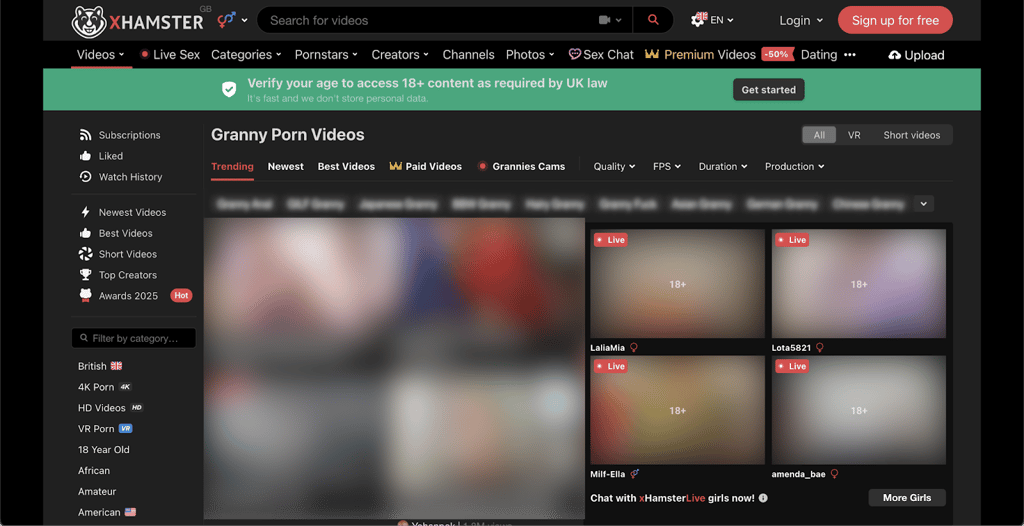Click the Amateur category text

tap(97, 491)
